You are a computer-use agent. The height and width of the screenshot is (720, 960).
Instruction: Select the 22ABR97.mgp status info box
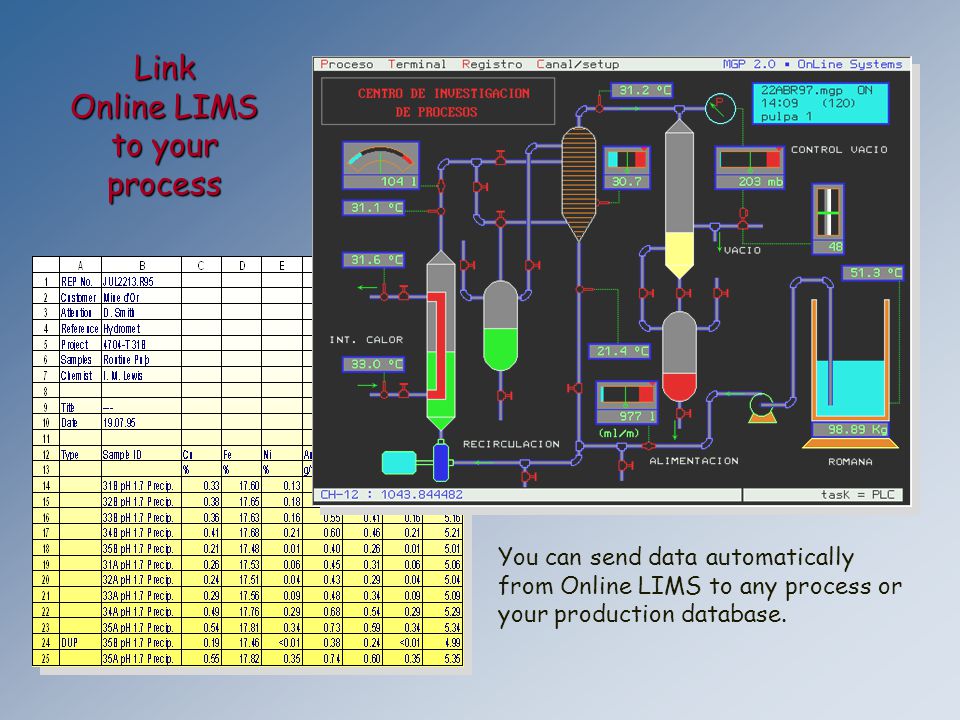(x=820, y=103)
